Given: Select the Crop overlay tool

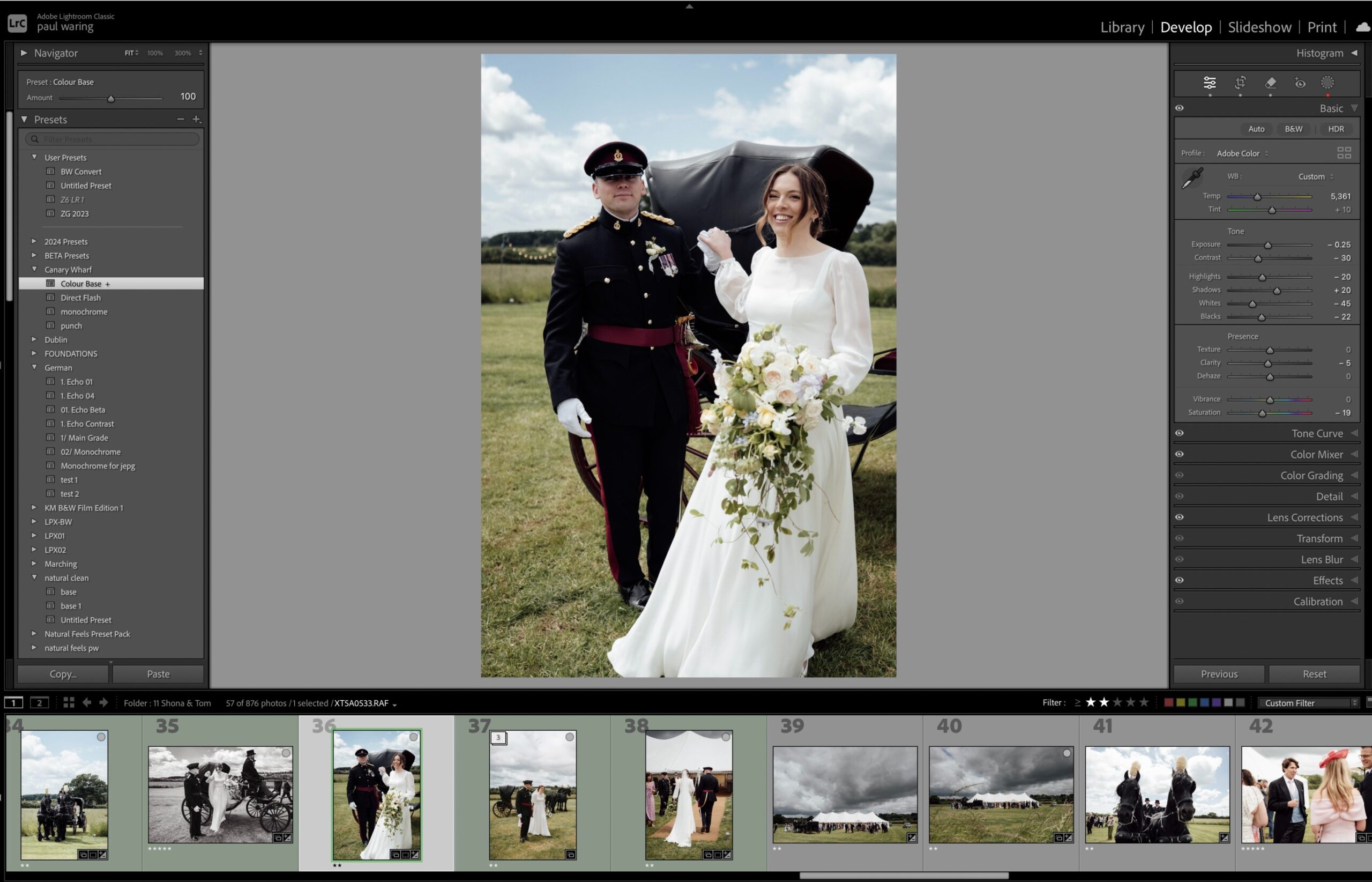Looking at the screenshot, I should [1240, 83].
